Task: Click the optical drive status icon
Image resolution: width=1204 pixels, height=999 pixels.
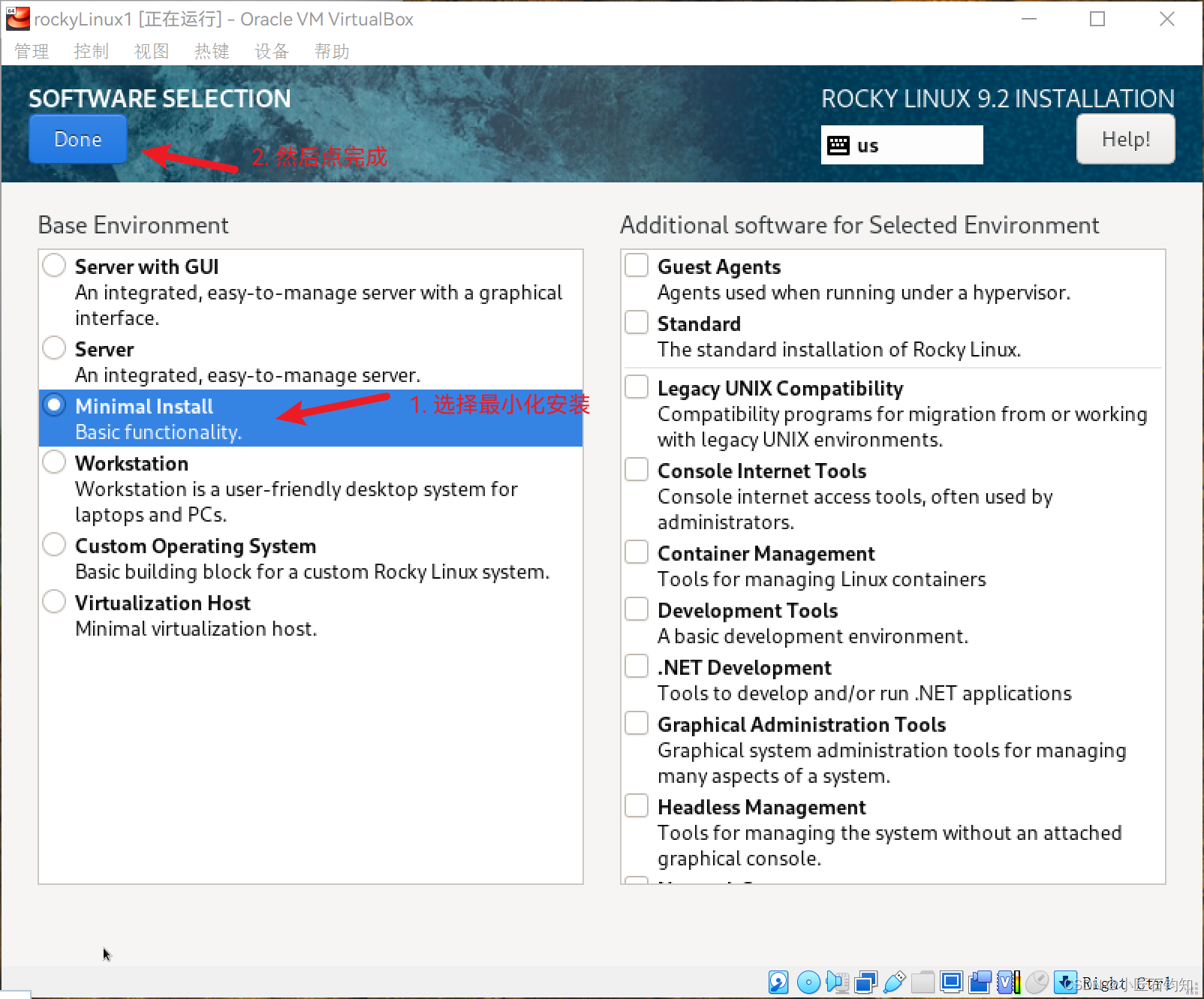Action: coord(808,982)
